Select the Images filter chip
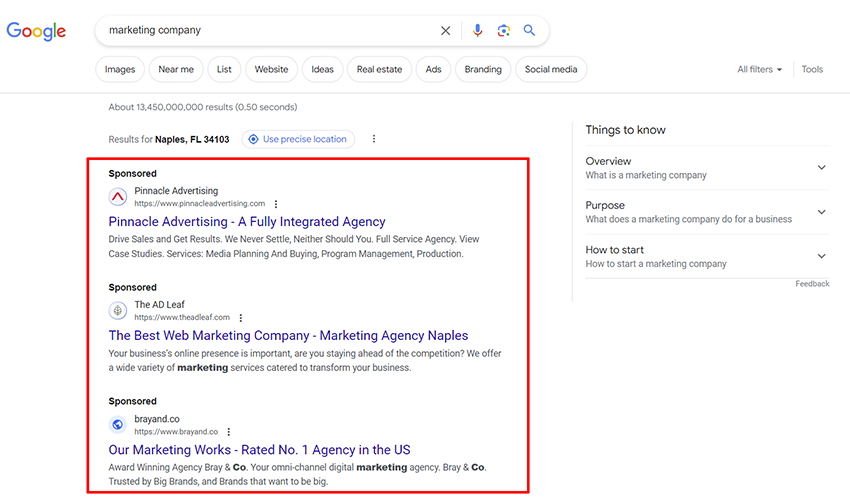 (x=120, y=69)
